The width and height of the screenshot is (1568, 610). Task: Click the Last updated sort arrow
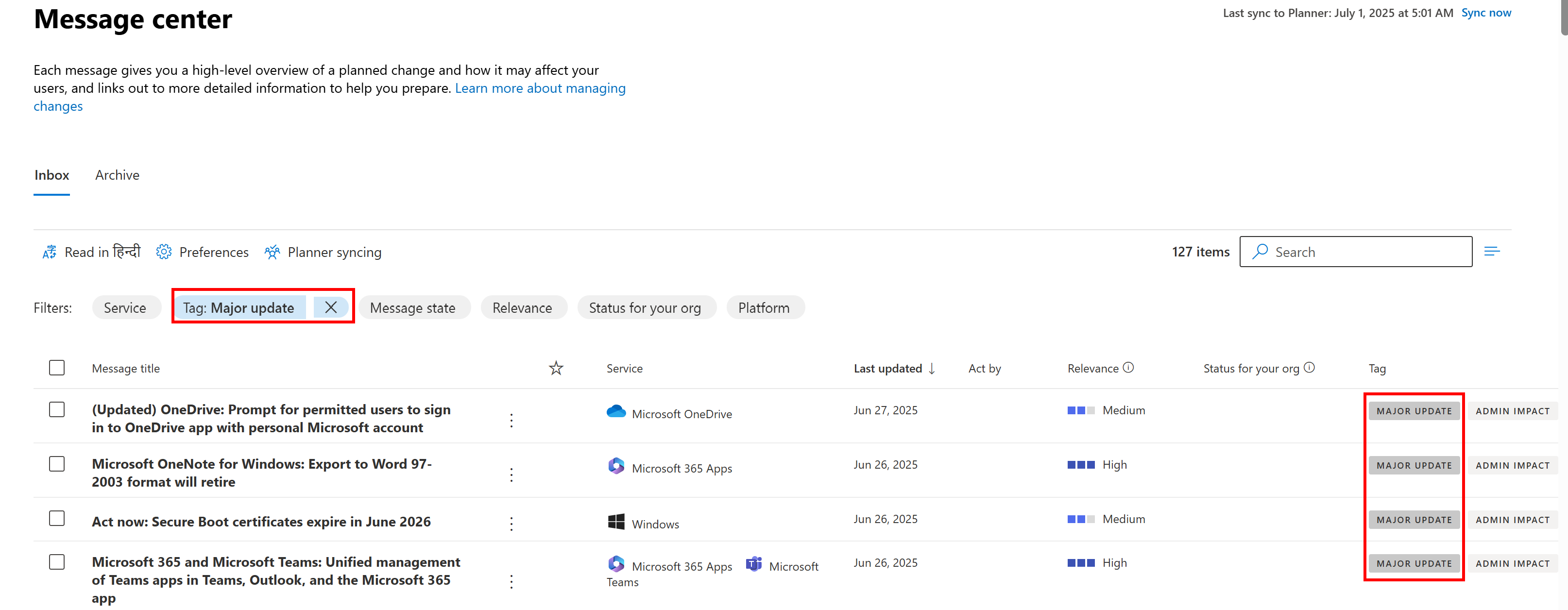tap(932, 368)
